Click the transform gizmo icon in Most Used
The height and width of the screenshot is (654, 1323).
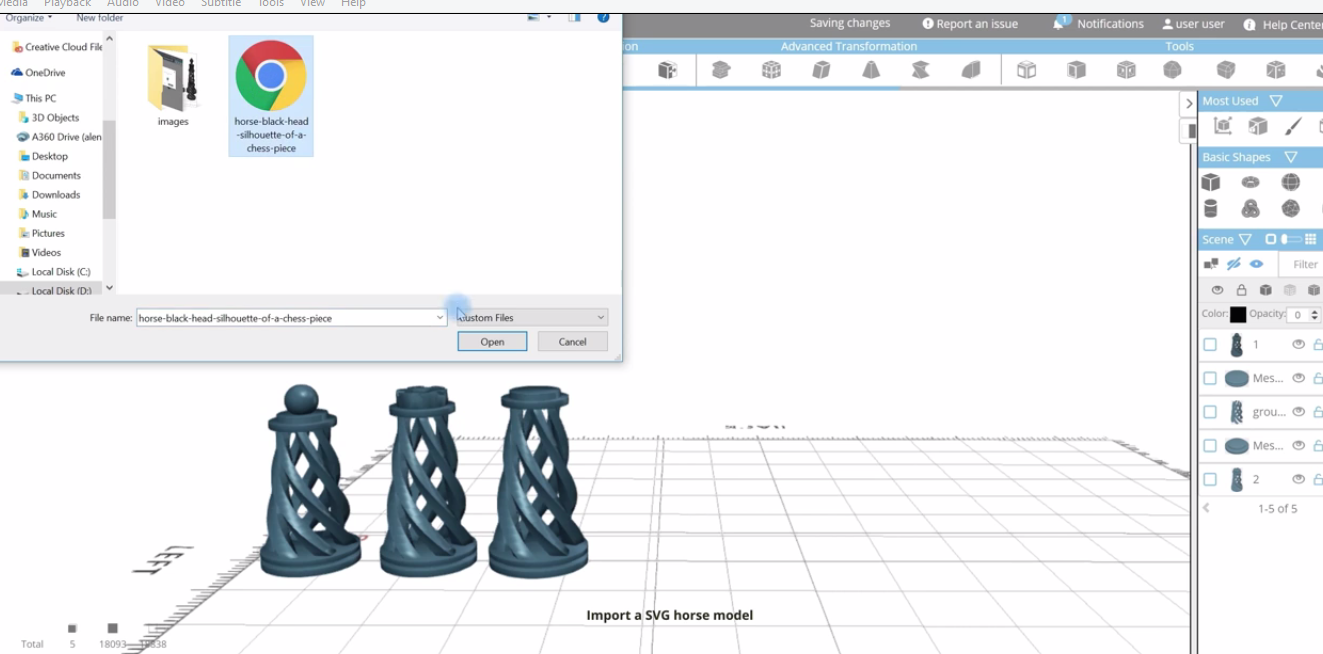point(1222,126)
